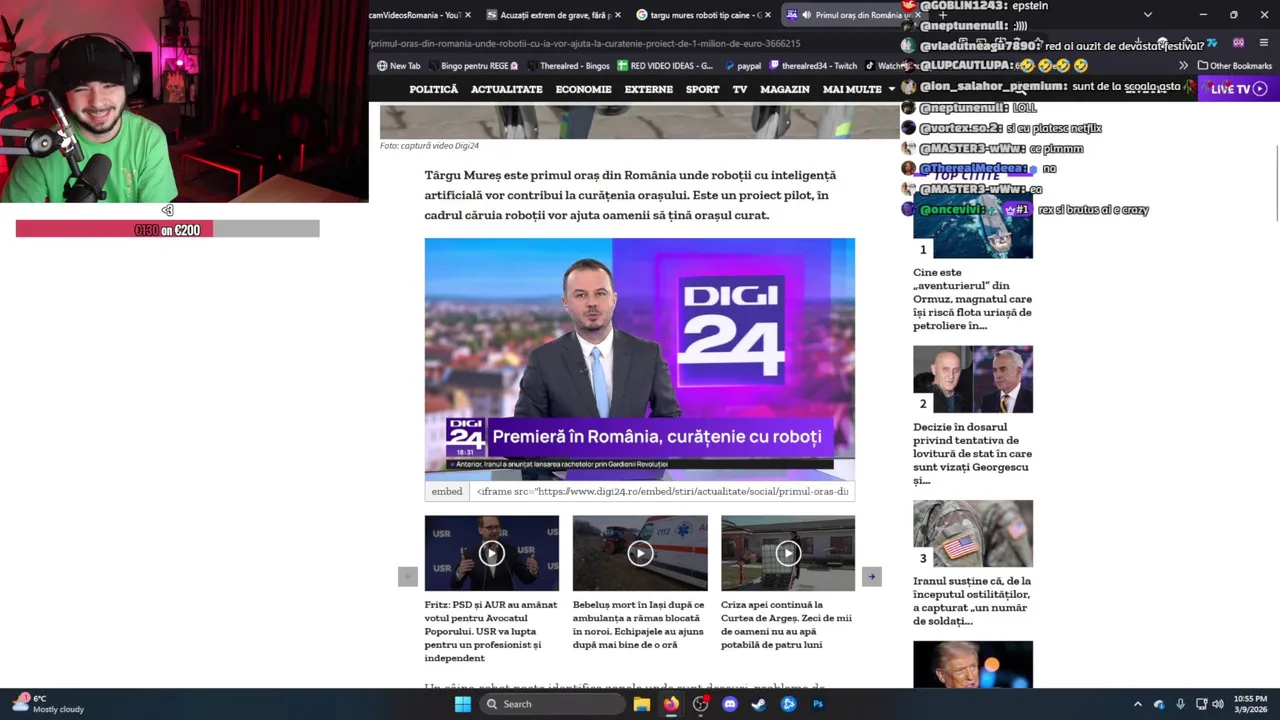The height and width of the screenshot is (720, 1280).
Task: Play the 'Fritz: PSD și AUR' video thumbnail
Action: point(491,553)
